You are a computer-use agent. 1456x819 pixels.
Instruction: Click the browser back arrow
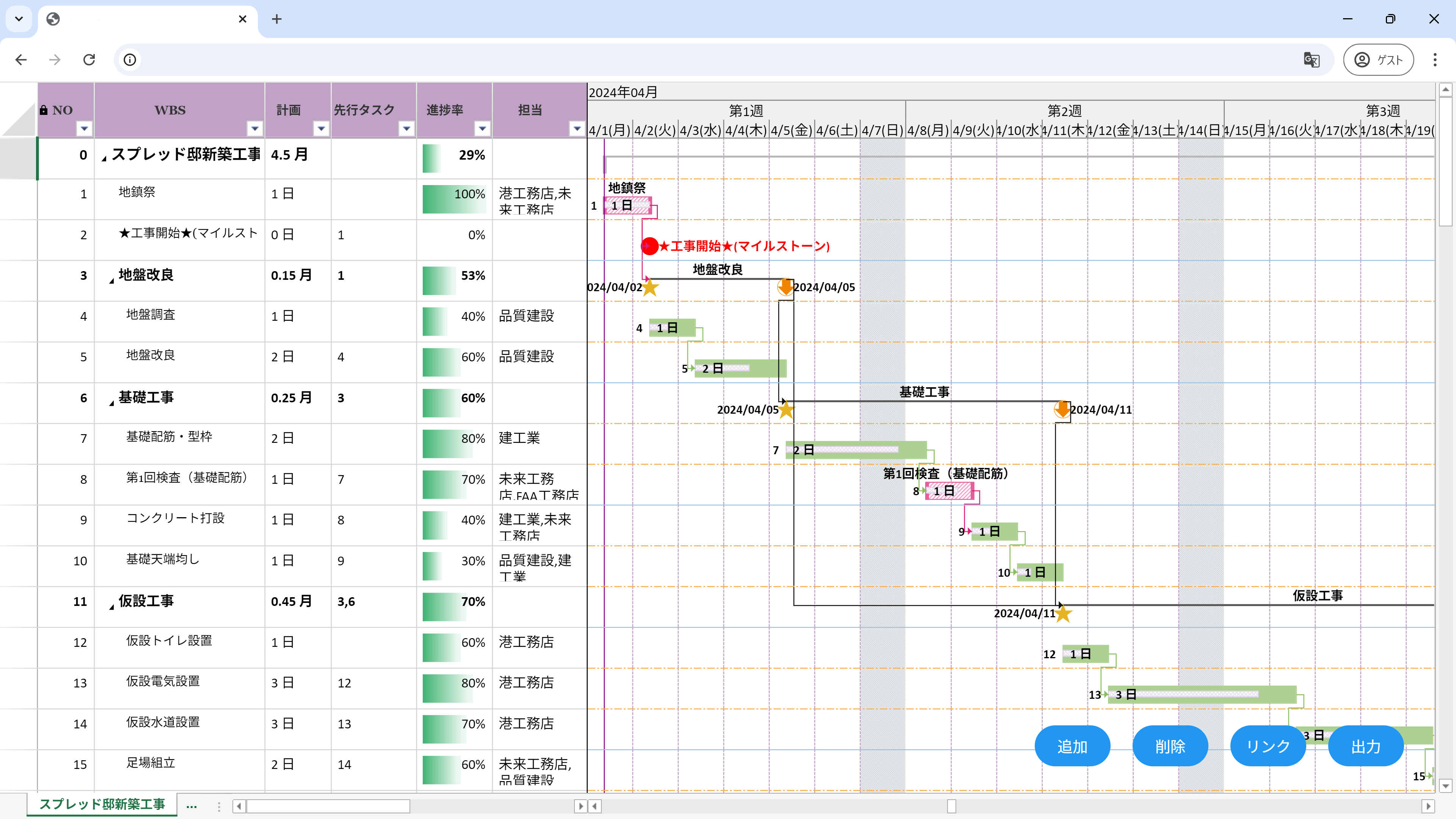click(x=21, y=60)
